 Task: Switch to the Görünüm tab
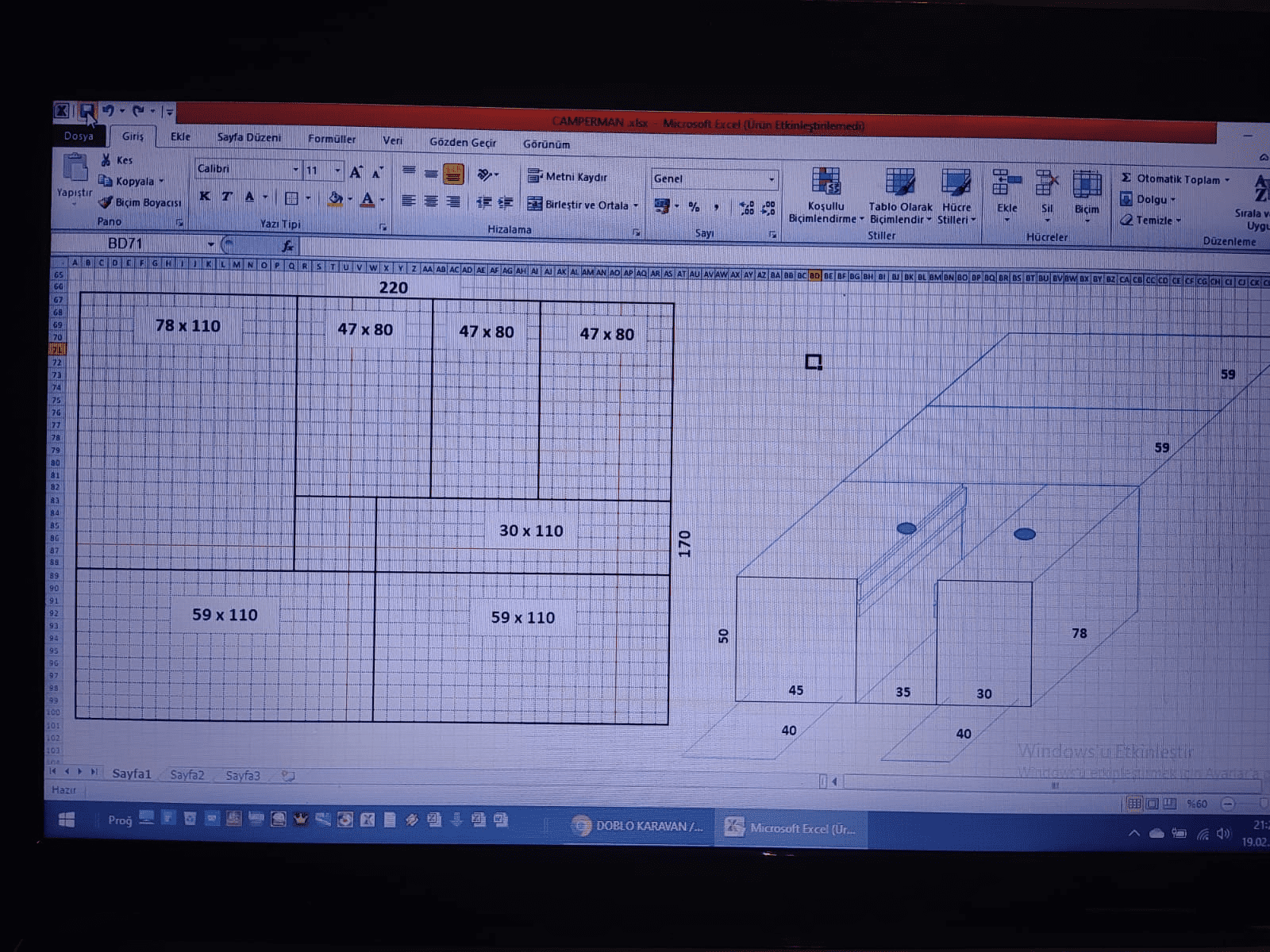point(546,144)
